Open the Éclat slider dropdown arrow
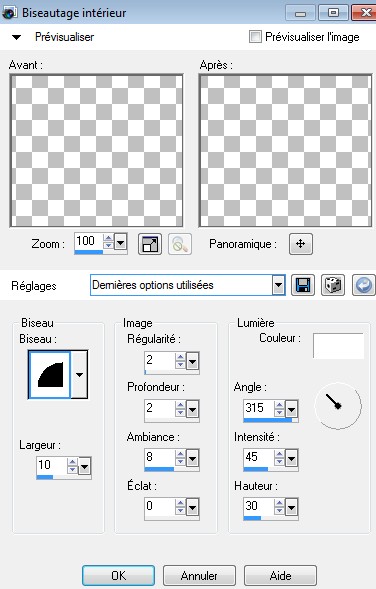 click(x=192, y=508)
